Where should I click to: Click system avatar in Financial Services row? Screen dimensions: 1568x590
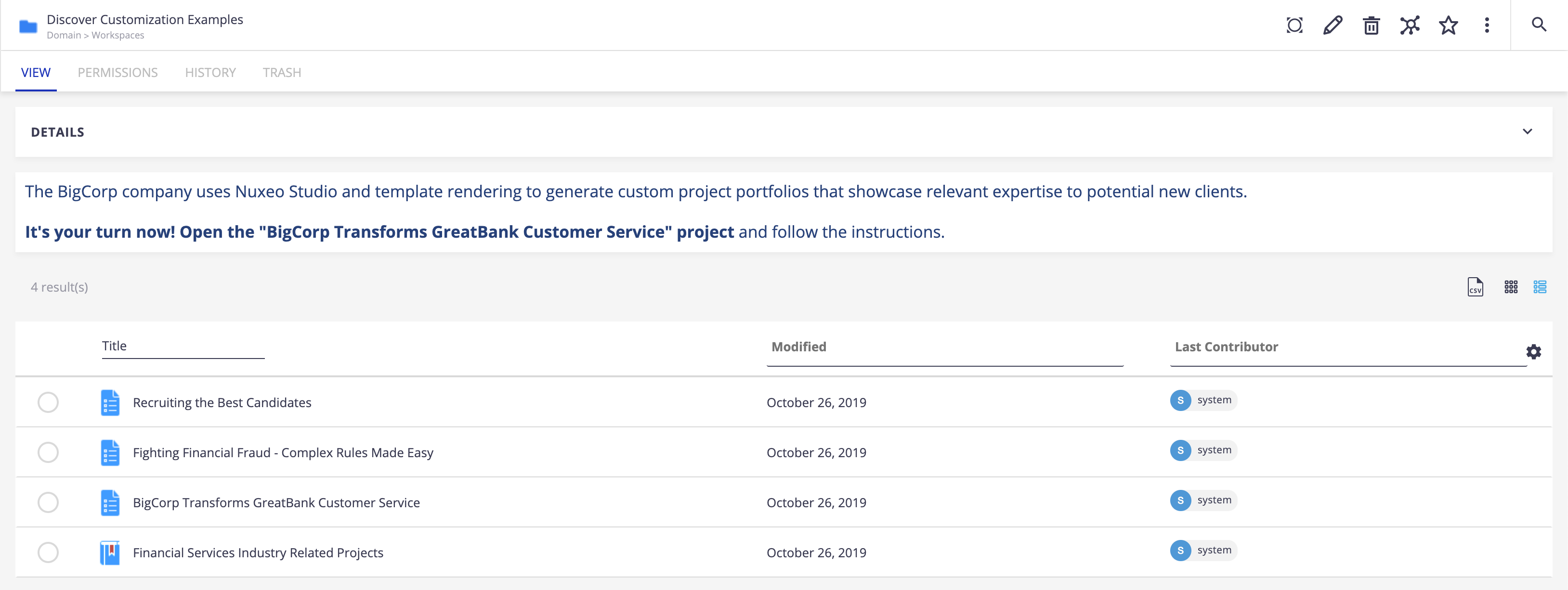[1180, 551]
